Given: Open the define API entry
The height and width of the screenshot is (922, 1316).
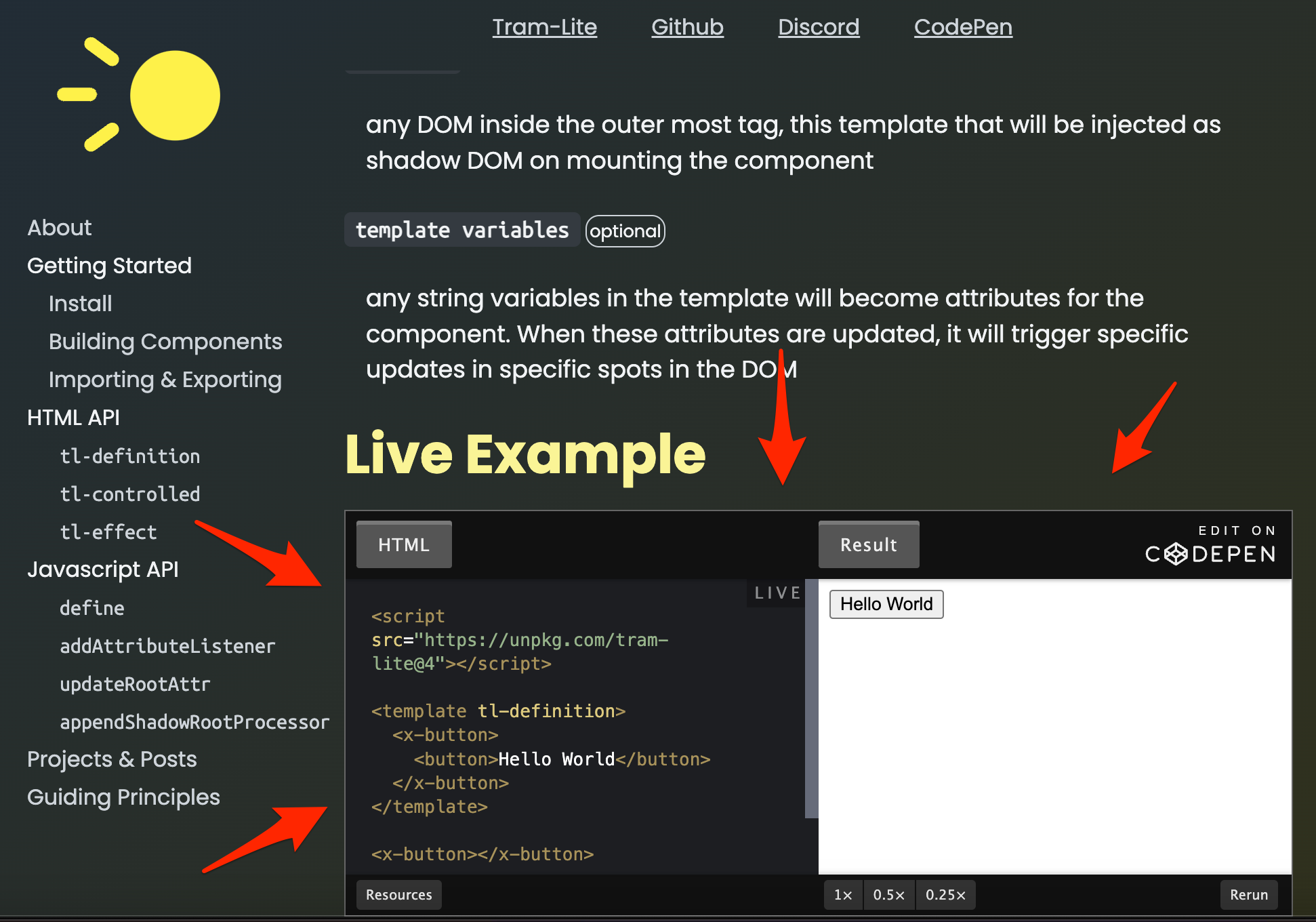Looking at the screenshot, I should (x=92, y=607).
